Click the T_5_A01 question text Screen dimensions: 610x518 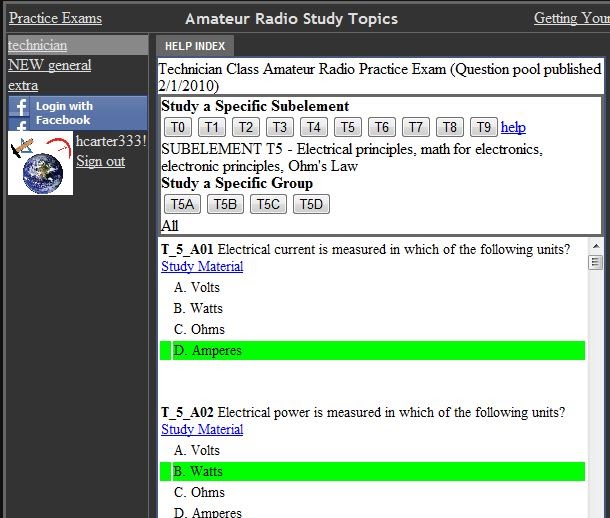click(366, 249)
